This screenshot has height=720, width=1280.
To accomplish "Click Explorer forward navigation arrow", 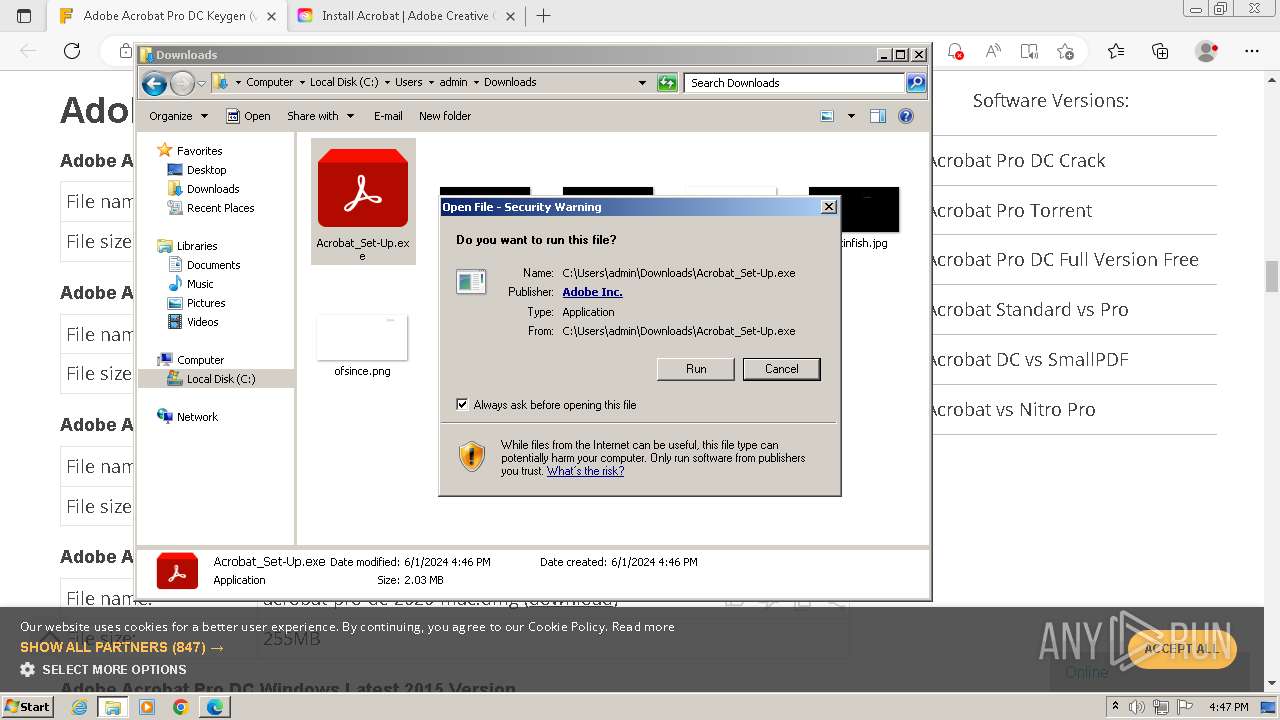I will (182, 83).
